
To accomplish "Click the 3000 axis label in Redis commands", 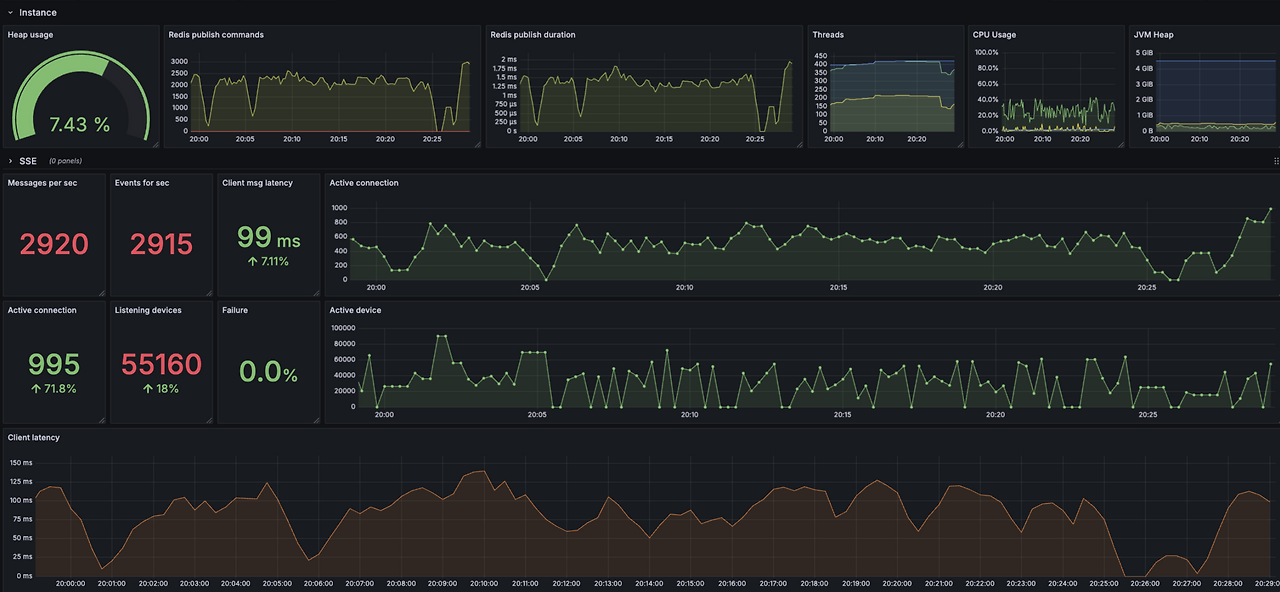I will pos(179,62).
